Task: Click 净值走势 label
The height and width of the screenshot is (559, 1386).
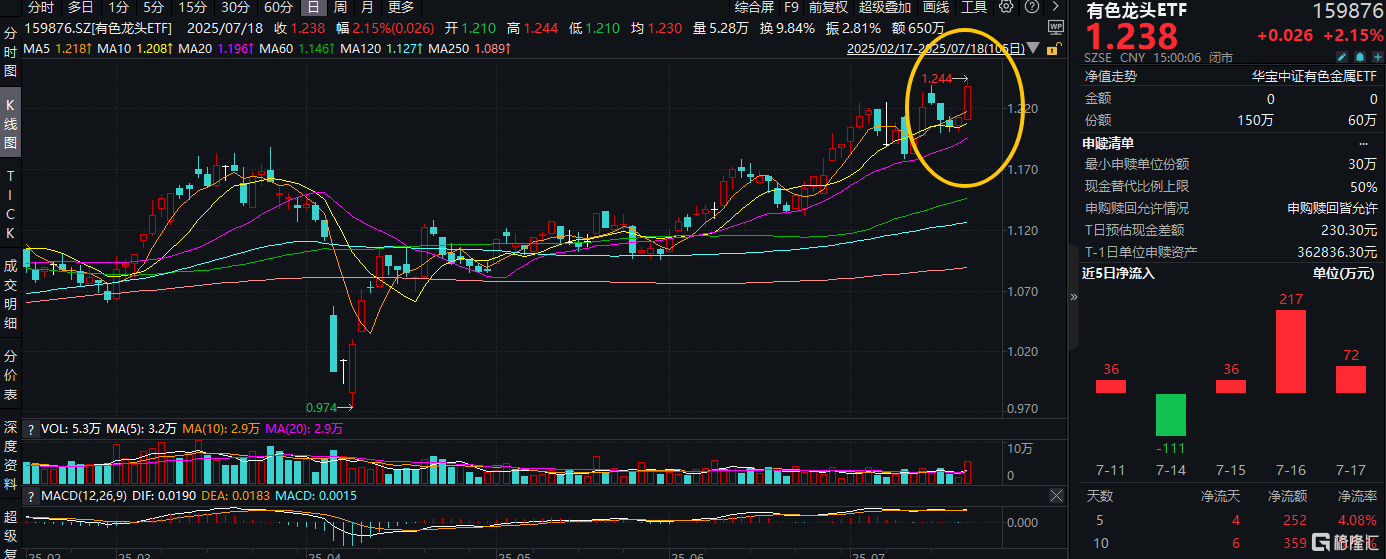Action: pos(1110,75)
